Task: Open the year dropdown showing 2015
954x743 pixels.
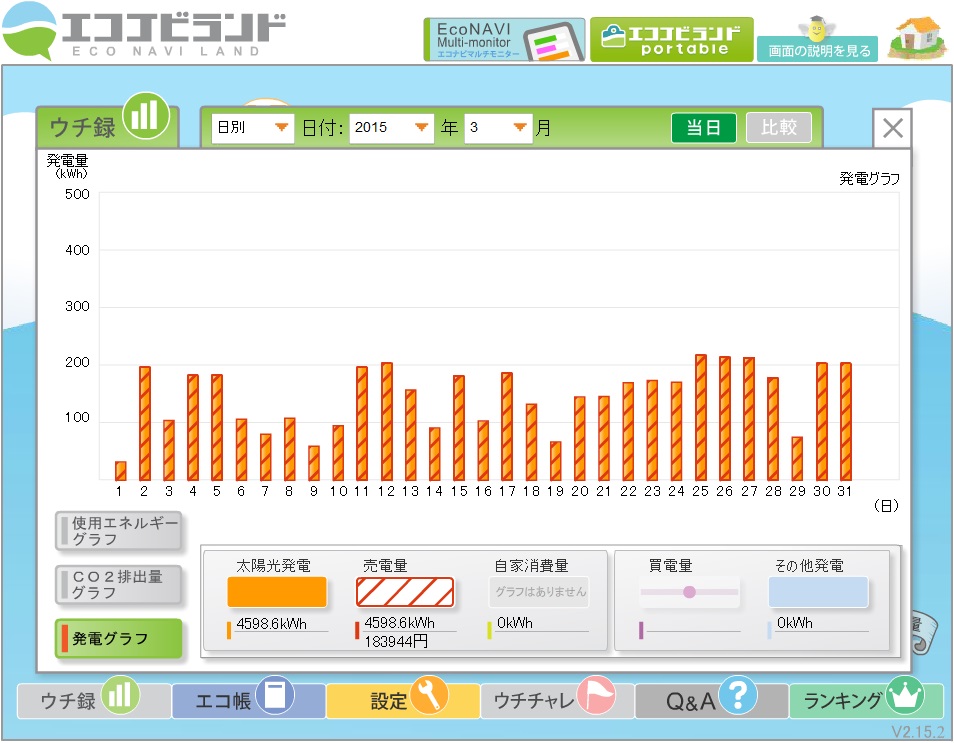Action: point(391,128)
